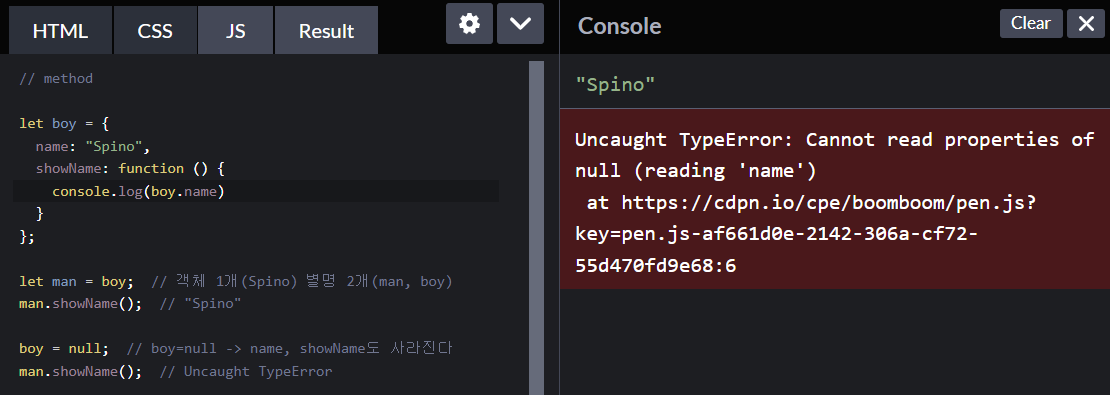
Task: Click the "let man = boy;" line
Action: click(76, 282)
